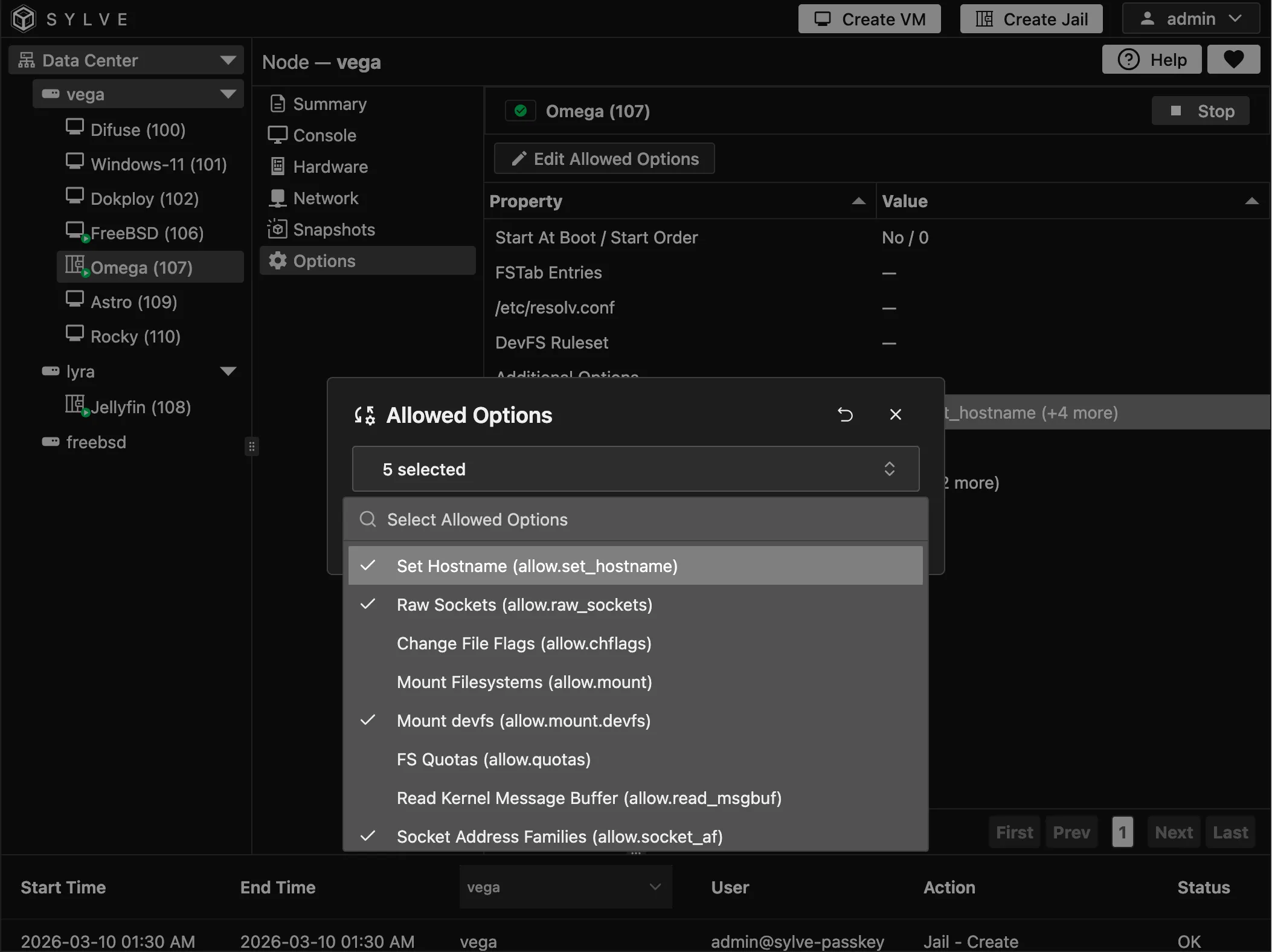Enable Change File Flags (allow.chflags) option
The width and height of the screenshot is (1272, 952).
coord(524,643)
